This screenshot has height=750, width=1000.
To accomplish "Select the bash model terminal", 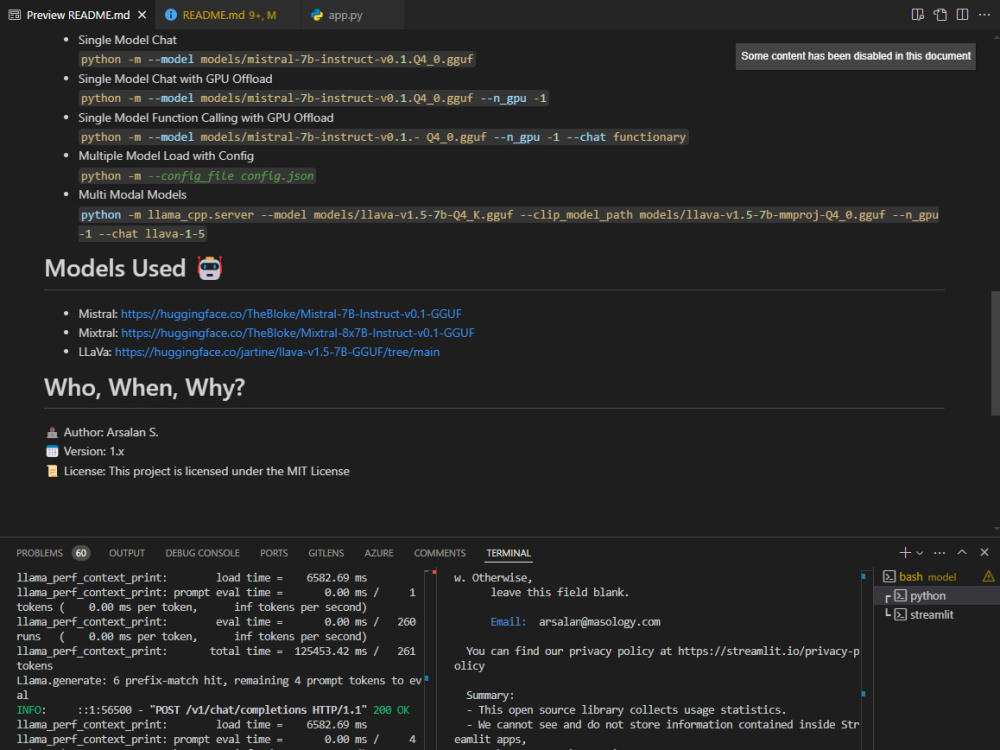I will 938,577.
